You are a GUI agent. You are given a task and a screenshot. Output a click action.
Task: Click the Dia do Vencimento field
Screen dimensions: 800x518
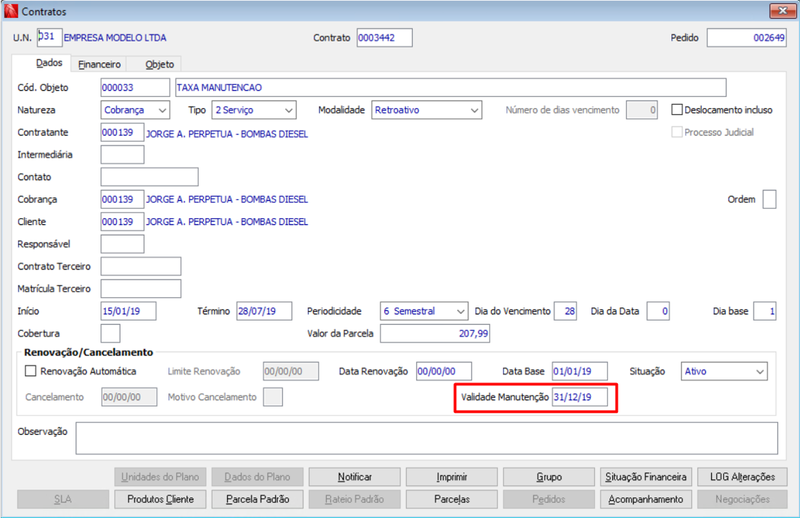point(565,311)
